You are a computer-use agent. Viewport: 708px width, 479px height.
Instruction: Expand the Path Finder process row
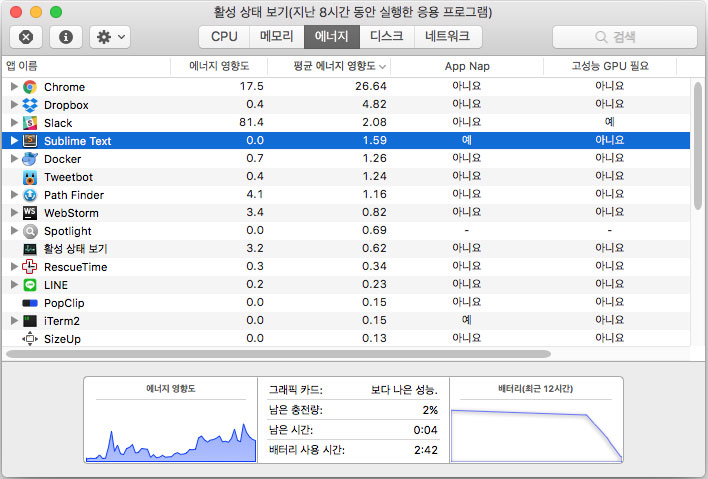coord(14,195)
